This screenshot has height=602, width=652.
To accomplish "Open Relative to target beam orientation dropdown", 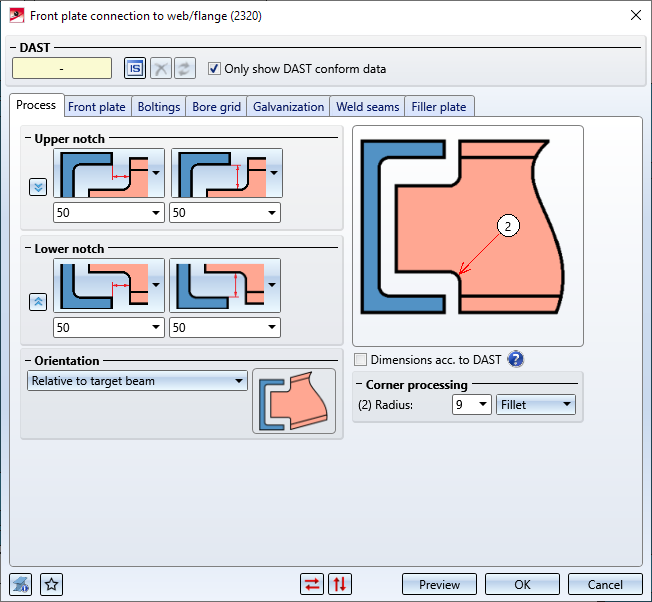I will pos(137,381).
